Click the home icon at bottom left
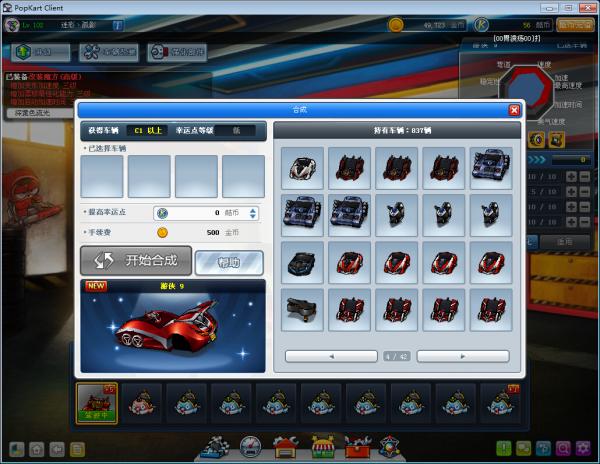This screenshot has width=600, height=464. [x=37, y=449]
